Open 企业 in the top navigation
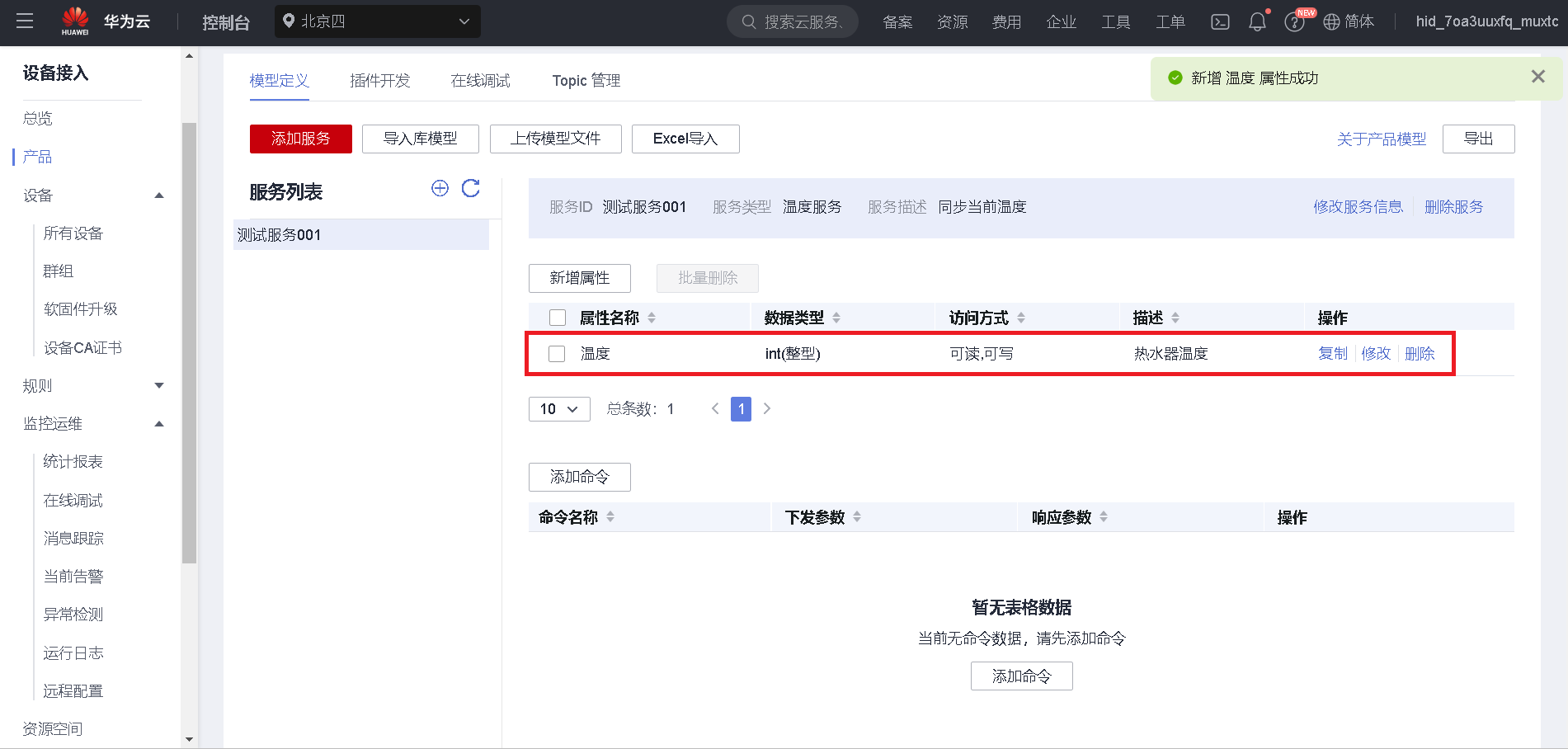 [1061, 22]
